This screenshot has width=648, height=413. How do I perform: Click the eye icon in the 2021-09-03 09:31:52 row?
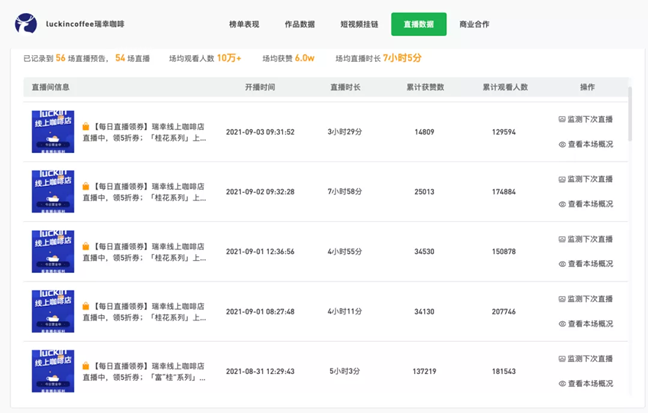click(x=562, y=144)
